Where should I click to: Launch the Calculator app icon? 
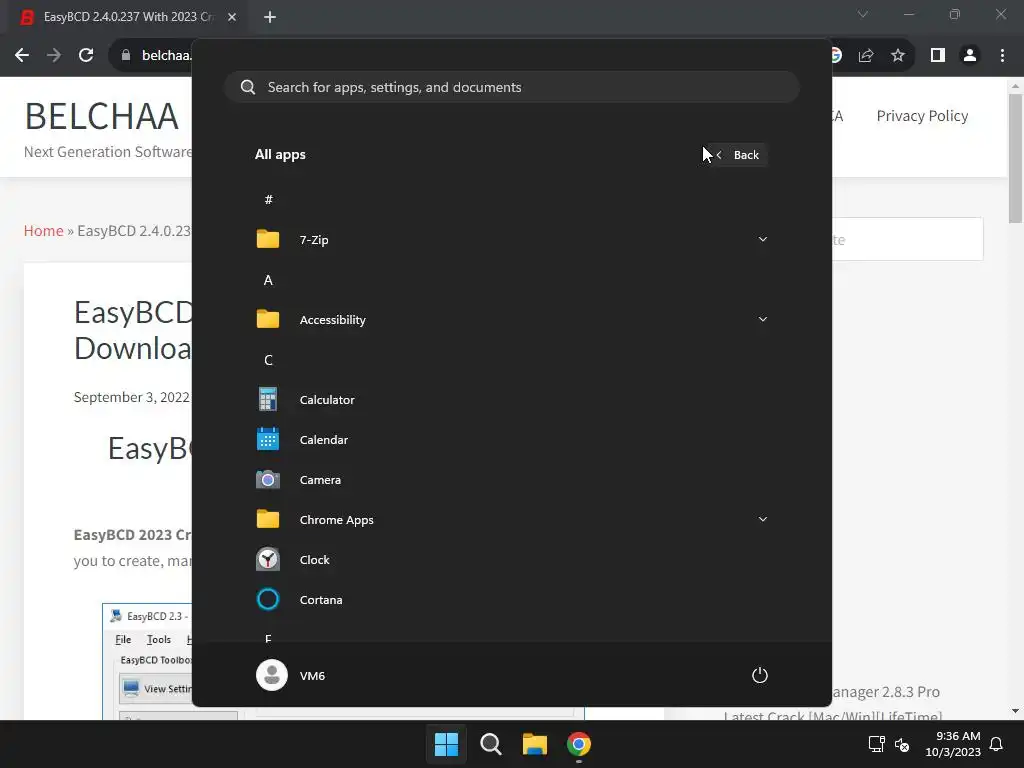[x=268, y=400]
